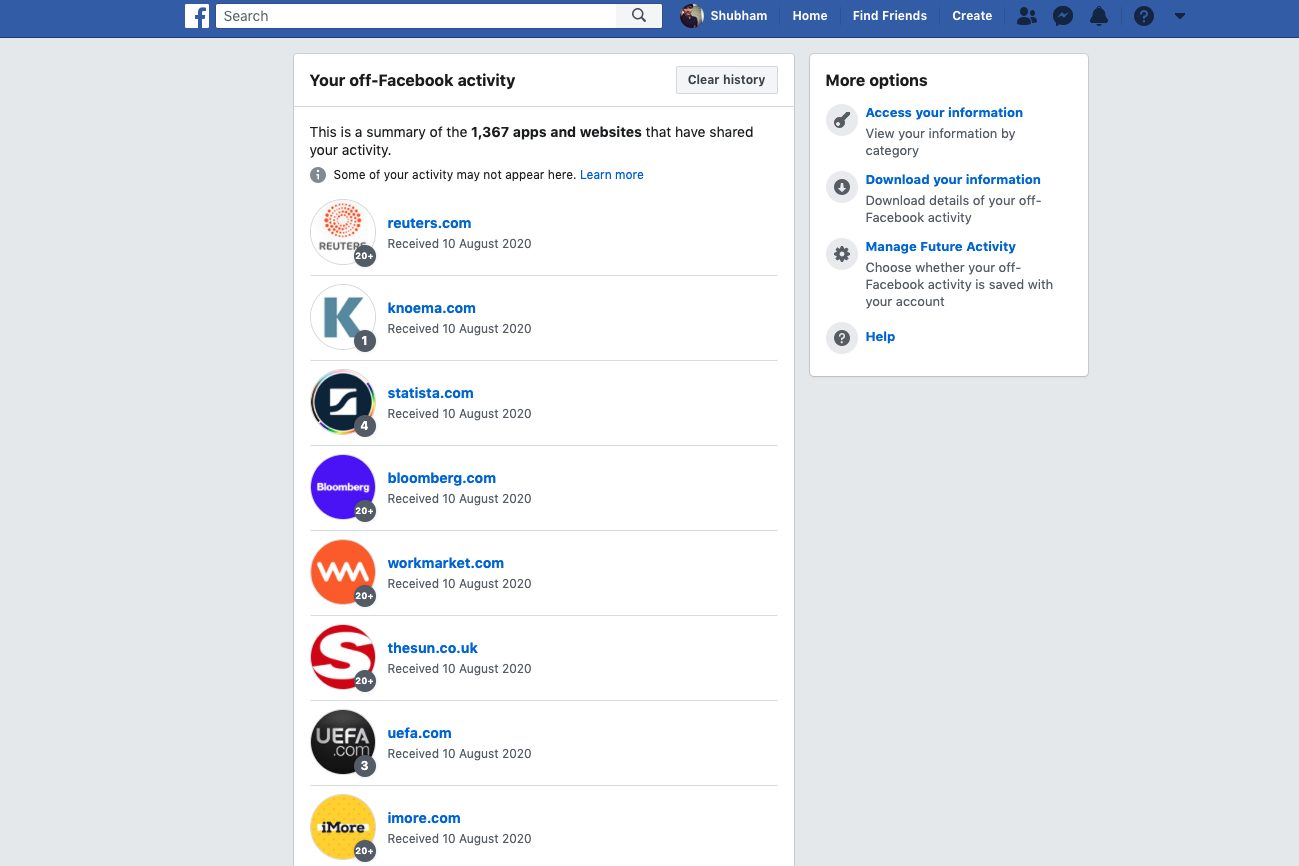Click the download arrow icon
This screenshot has height=866, width=1299.
pyautogui.click(x=842, y=187)
